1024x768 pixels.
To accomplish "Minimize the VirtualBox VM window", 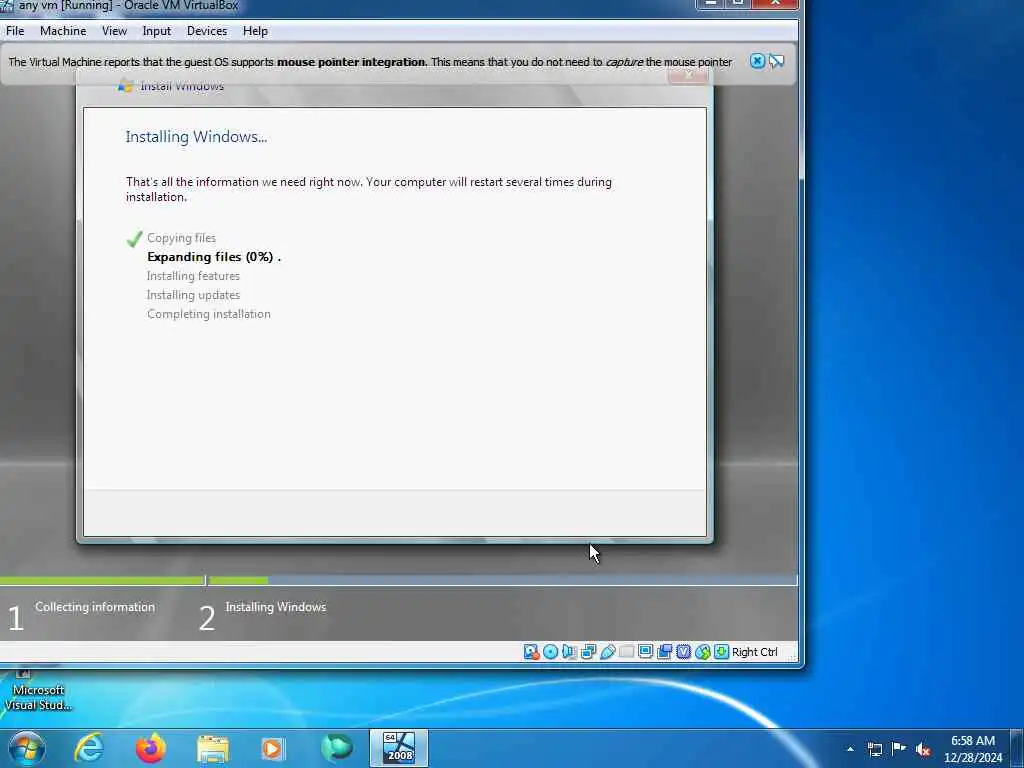I will 711,3.
